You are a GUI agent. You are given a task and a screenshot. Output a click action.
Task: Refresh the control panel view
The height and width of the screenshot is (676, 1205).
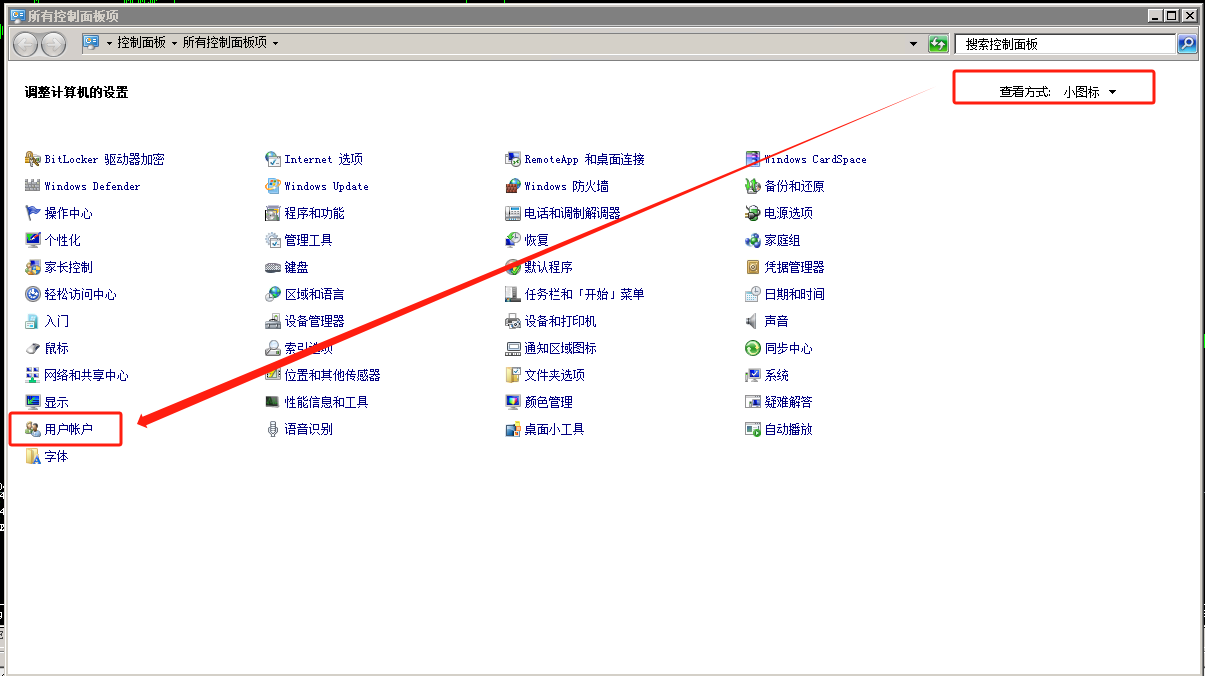pyautogui.click(x=938, y=44)
